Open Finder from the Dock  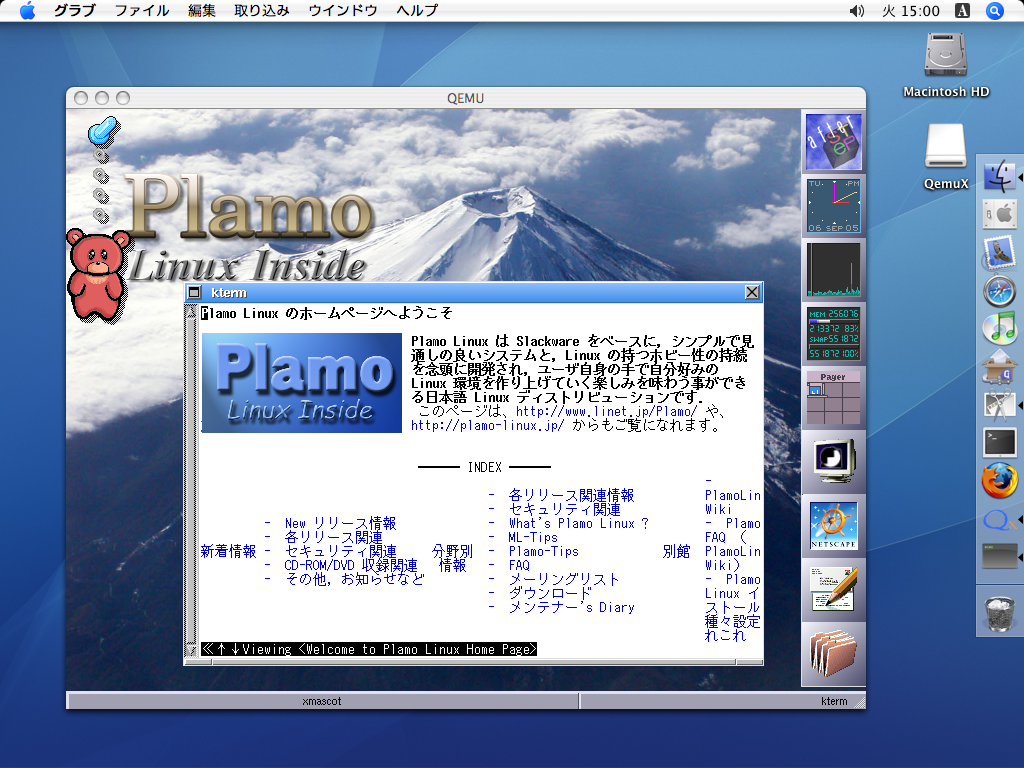pyautogui.click(x=999, y=176)
